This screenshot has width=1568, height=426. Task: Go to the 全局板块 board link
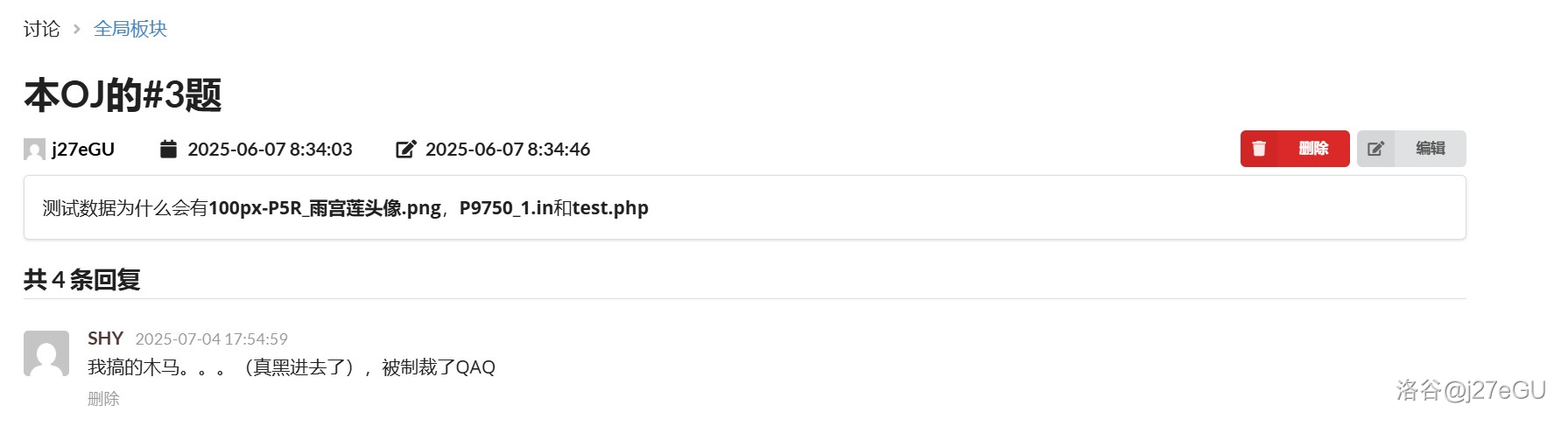coord(130,29)
